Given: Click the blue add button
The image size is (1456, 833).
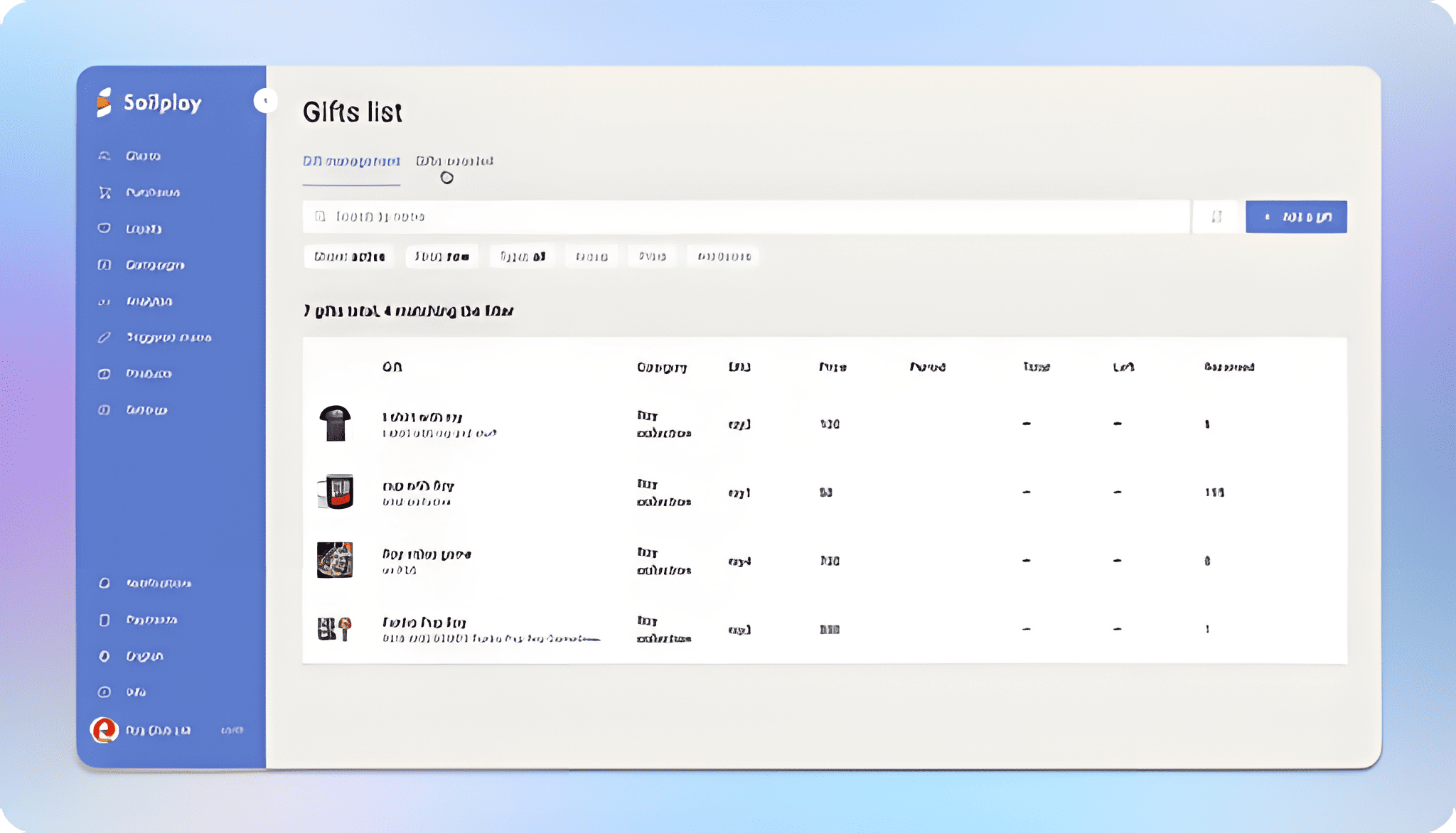Looking at the screenshot, I should (1295, 217).
